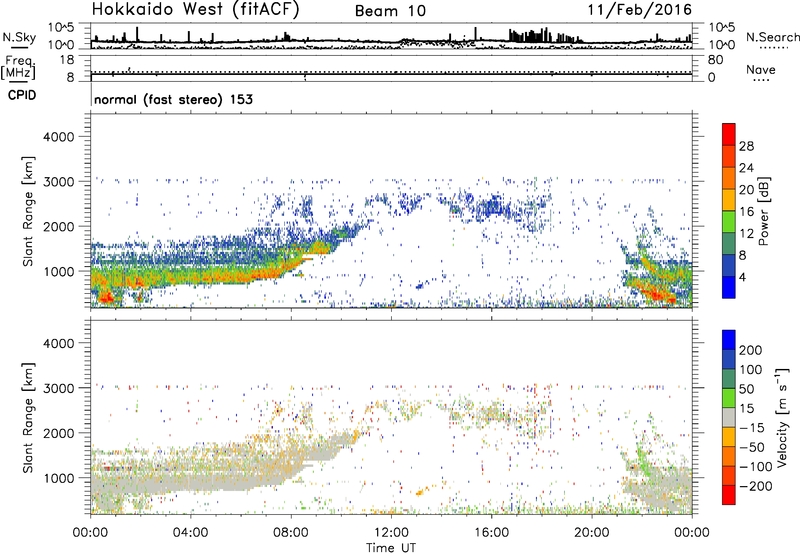Image resolution: width=800 pixels, height=554 pixels.
Task: Click the "80" tick on the Nave axis
Action: click(x=715, y=60)
